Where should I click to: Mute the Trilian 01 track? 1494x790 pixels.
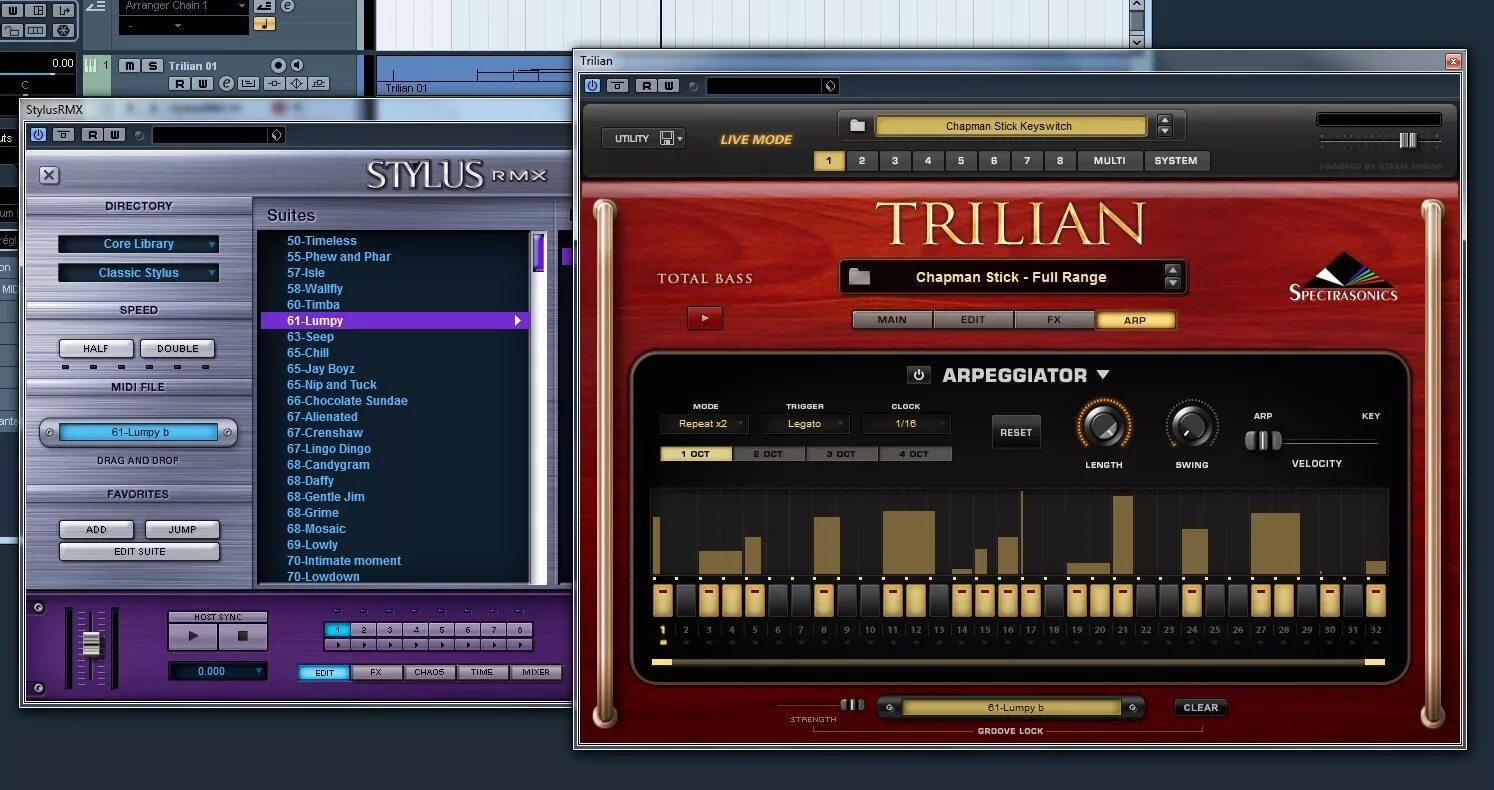[x=129, y=66]
